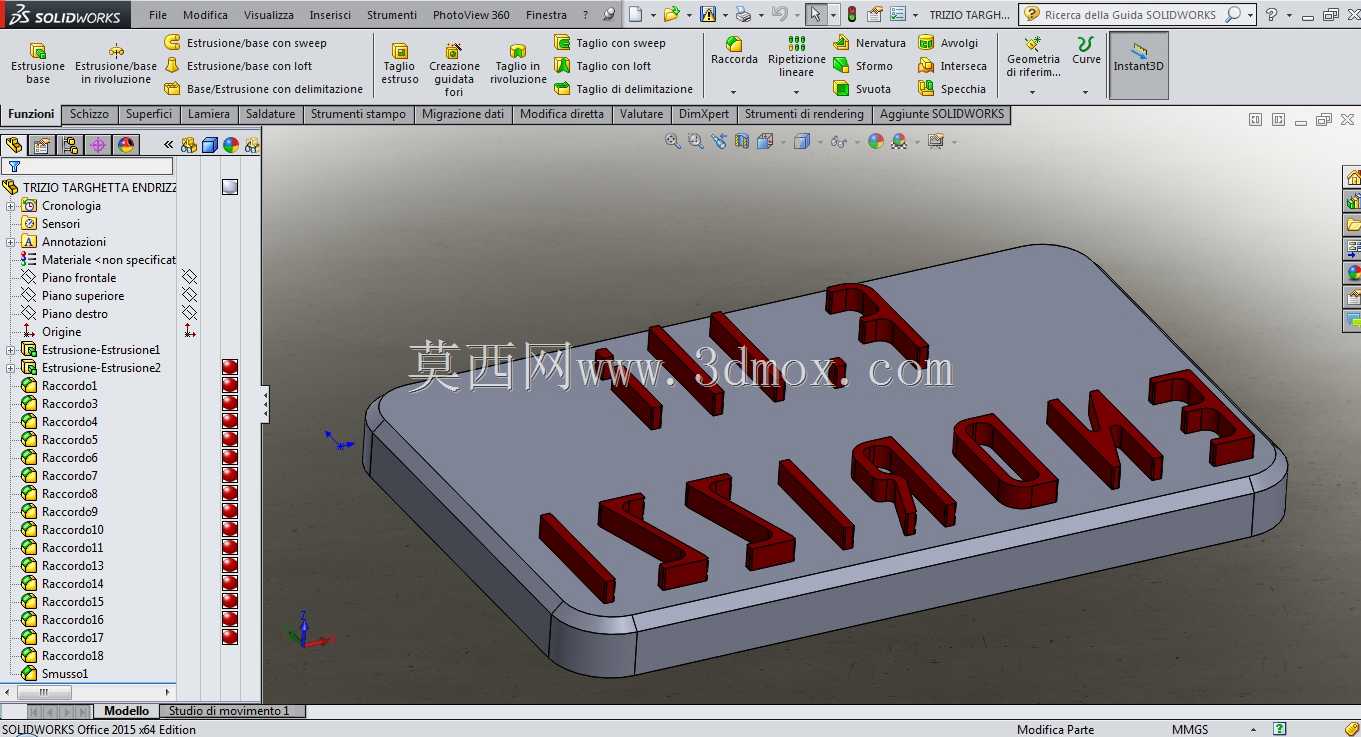Viewport: 1361px width, 737px height.
Task: Open the DisplayManager panel tab
Action: [126, 145]
